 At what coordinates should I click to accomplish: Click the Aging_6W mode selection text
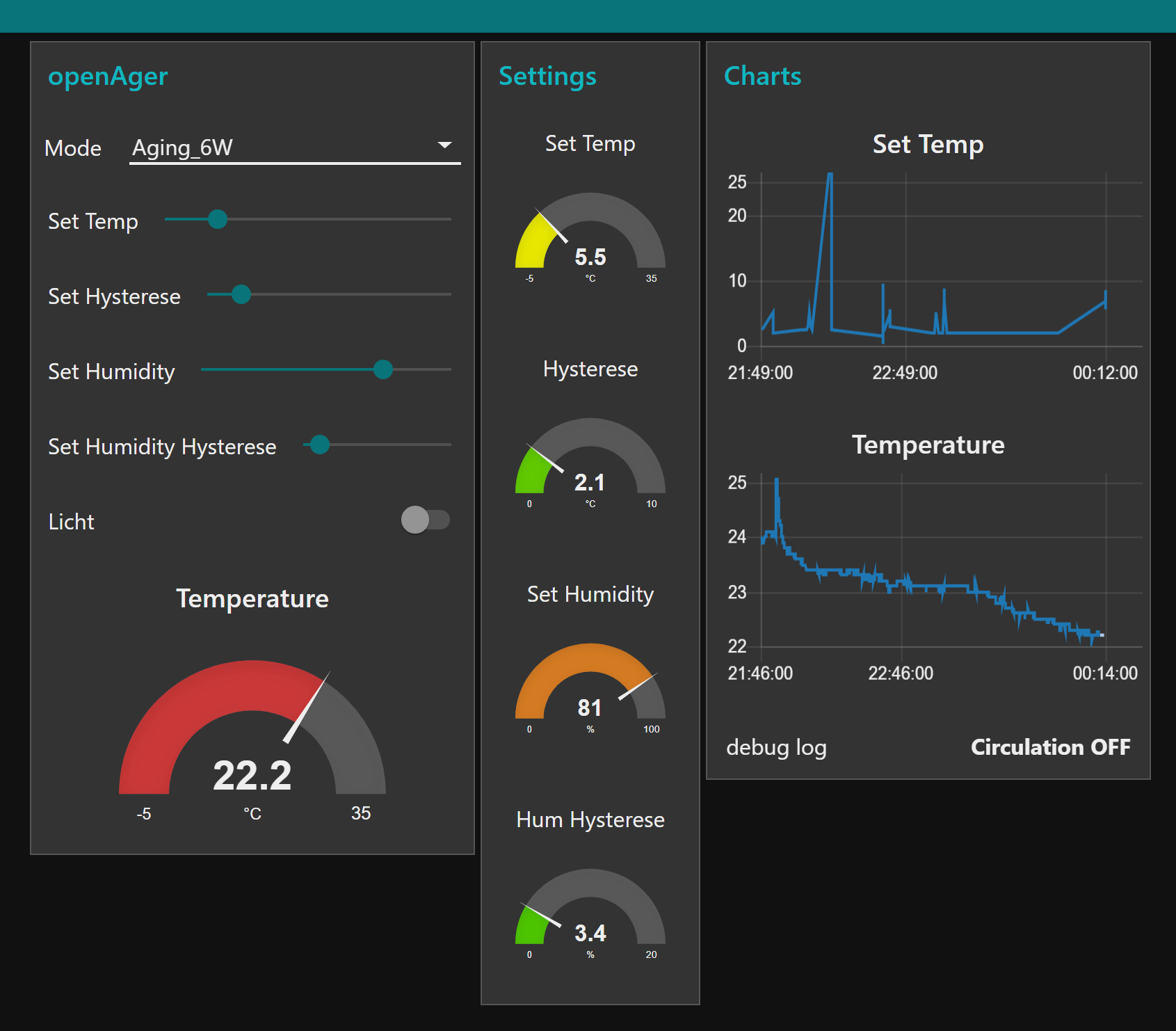tap(183, 147)
